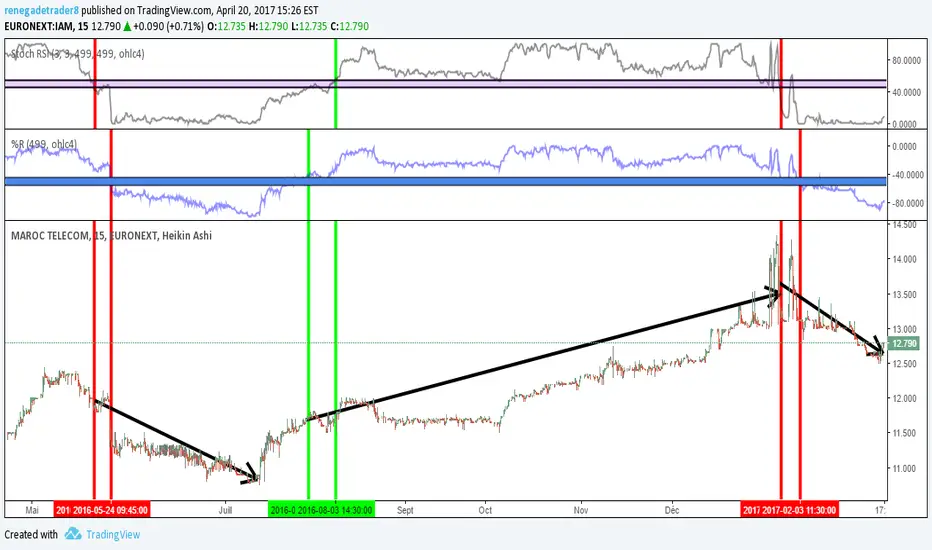The image size is (932, 550).
Task: Click the 11.500 price axis label
Action: (x=904, y=433)
